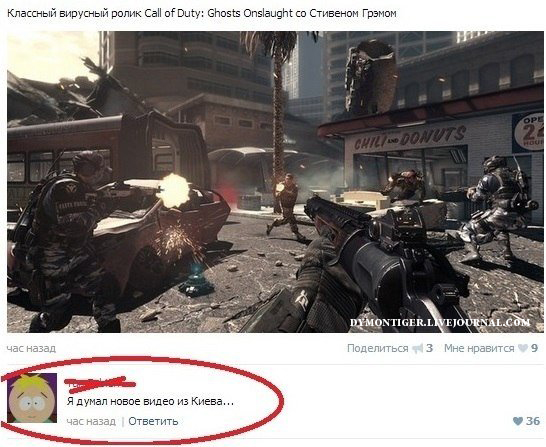Viewport: 546px width, 447px height.
Task: Click the comment text Я думал новое видео
Action: [x=150, y=401]
